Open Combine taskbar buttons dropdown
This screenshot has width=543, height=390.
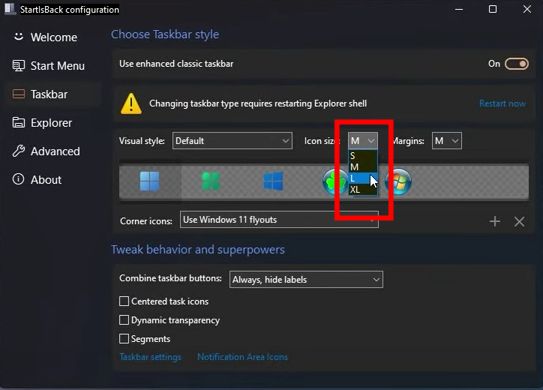coord(306,280)
